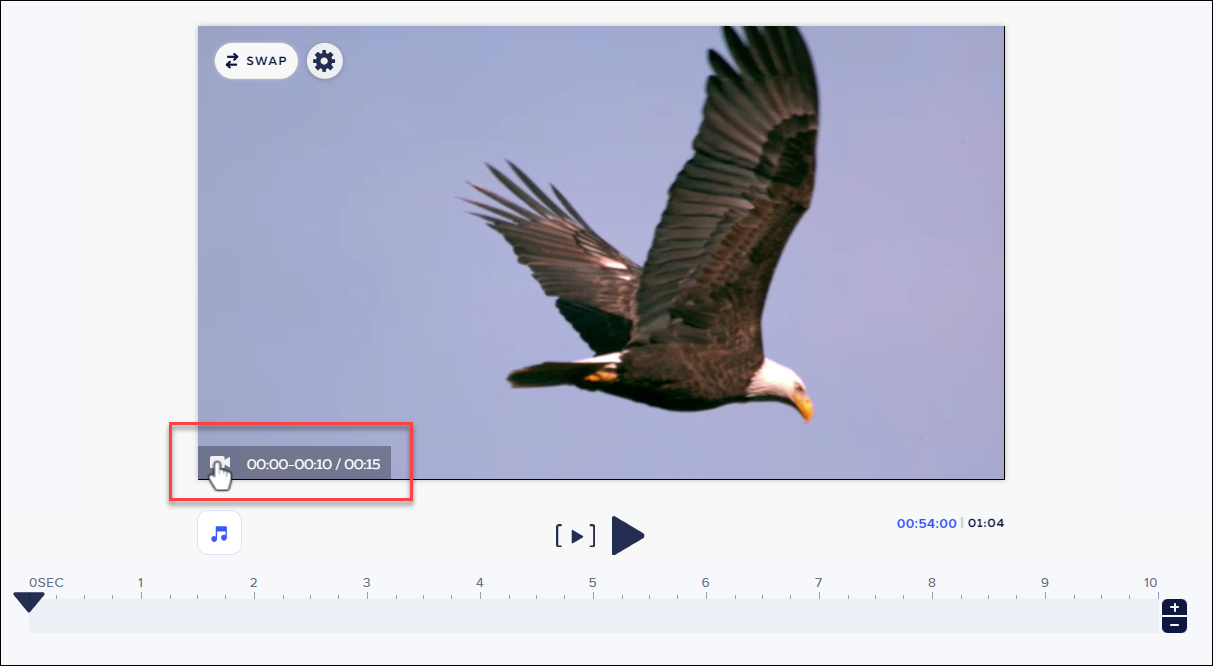Click the empty timeline track strip
The image size is (1213, 666).
pyautogui.click(x=600, y=616)
